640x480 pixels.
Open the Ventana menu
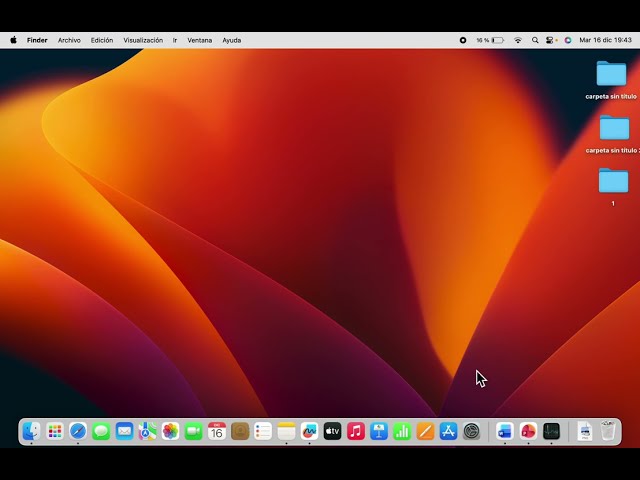point(200,40)
